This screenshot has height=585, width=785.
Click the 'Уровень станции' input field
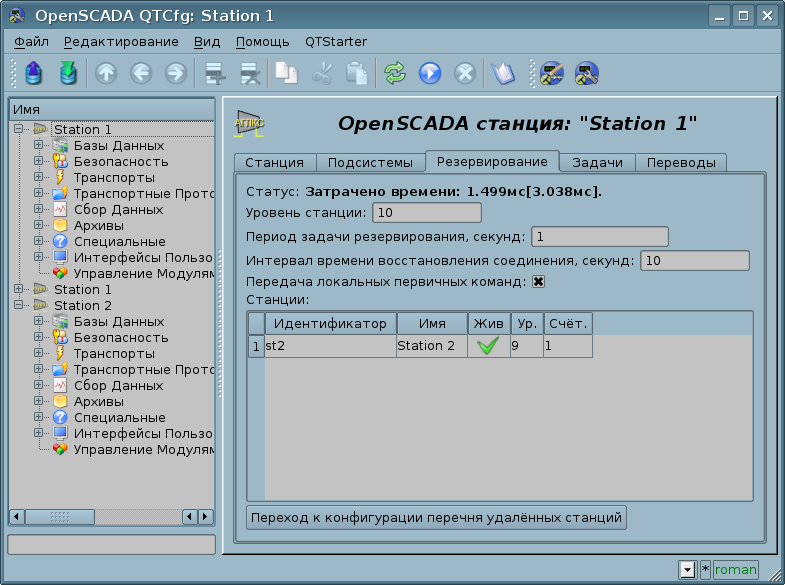tap(426, 212)
